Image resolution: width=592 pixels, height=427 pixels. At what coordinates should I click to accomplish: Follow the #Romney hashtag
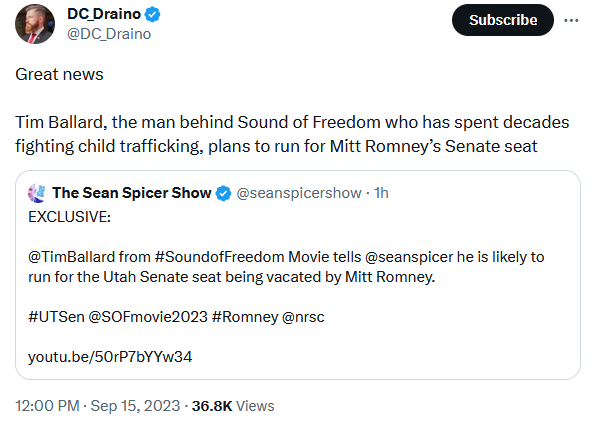(x=245, y=317)
